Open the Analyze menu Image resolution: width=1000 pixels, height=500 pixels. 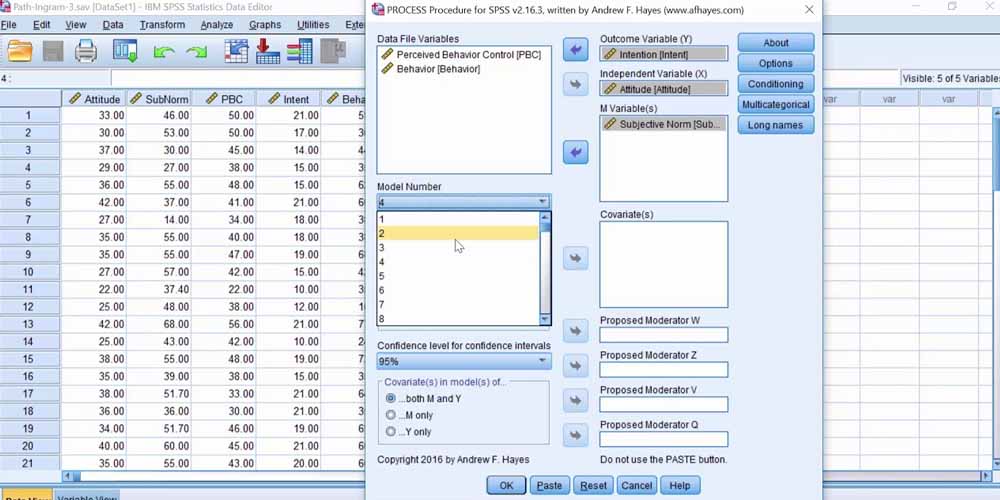click(x=217, y=25)
